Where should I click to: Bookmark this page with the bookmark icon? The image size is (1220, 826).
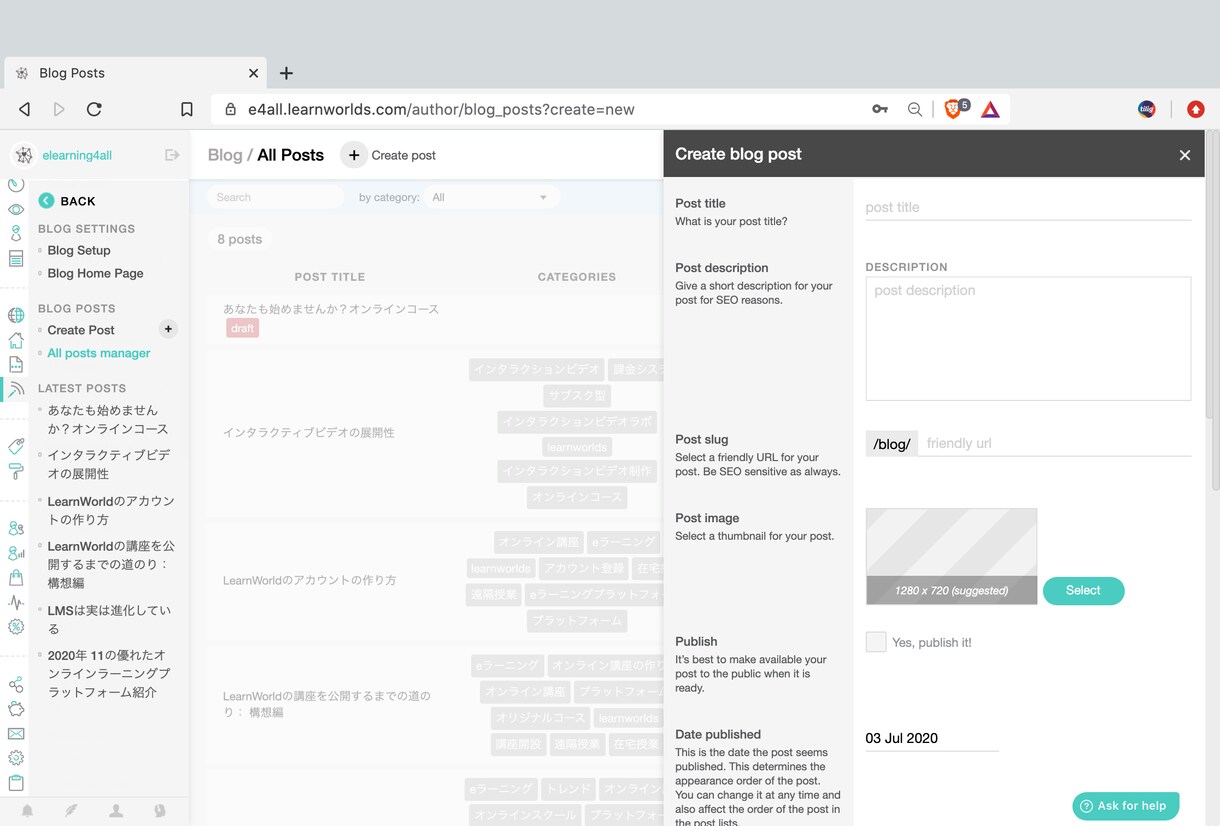pyautogui.click(x=187, y=109)
